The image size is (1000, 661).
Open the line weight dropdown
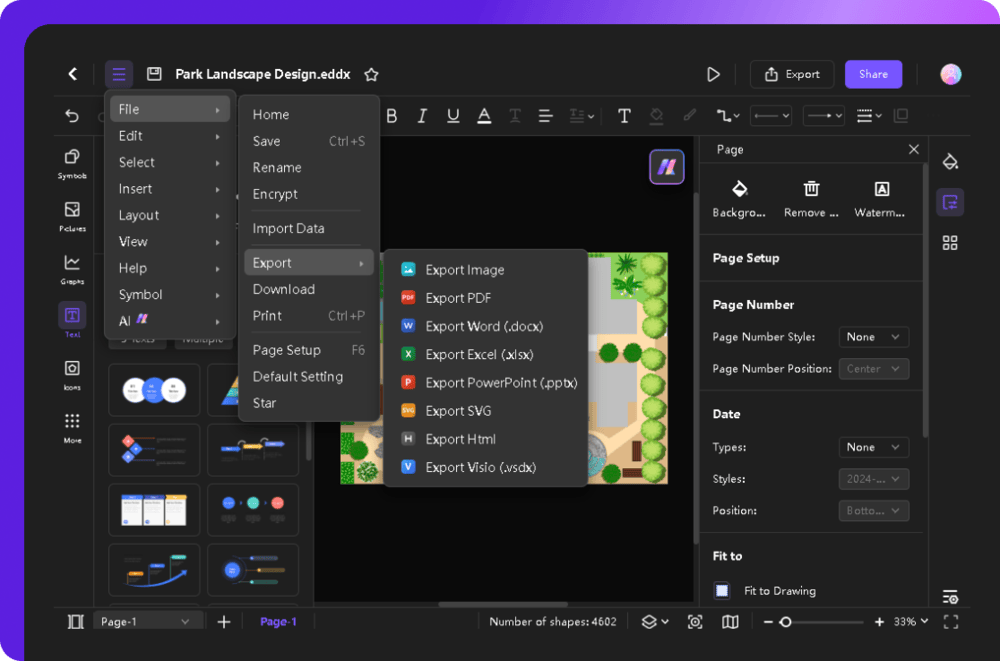click(869, 115)
